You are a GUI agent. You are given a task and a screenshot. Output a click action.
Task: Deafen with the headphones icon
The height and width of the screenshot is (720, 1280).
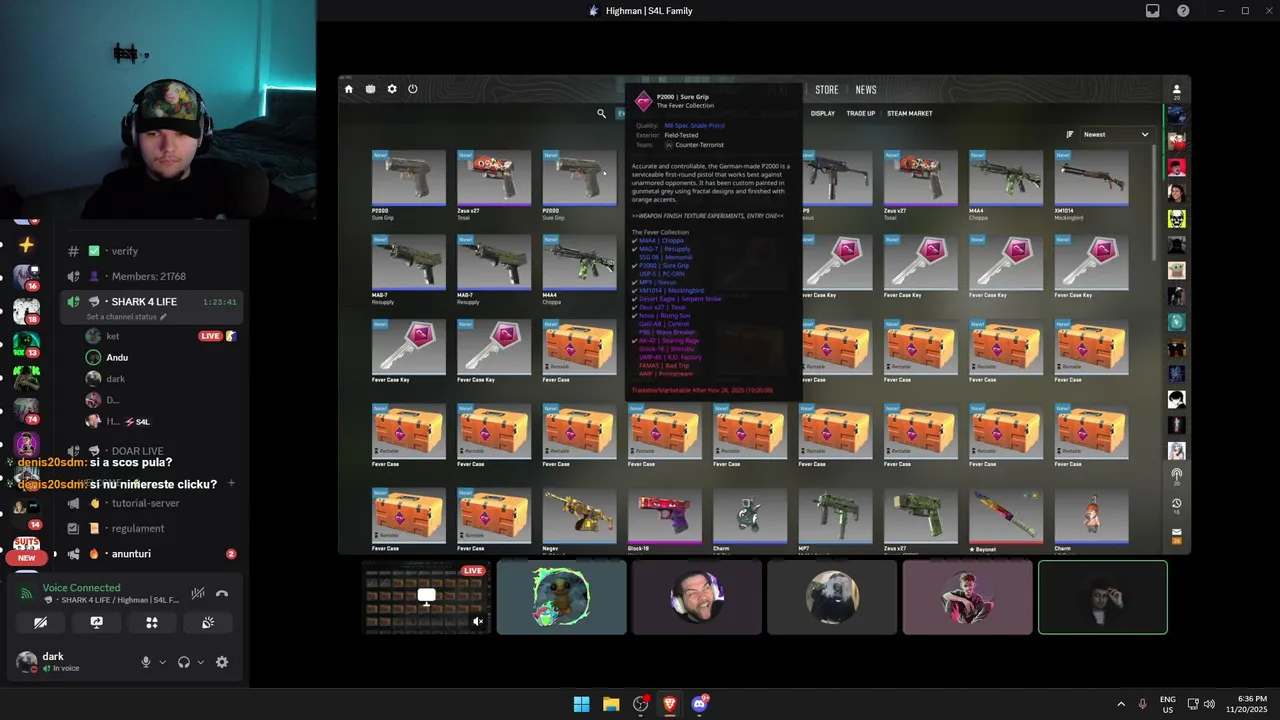click(184, 662)
